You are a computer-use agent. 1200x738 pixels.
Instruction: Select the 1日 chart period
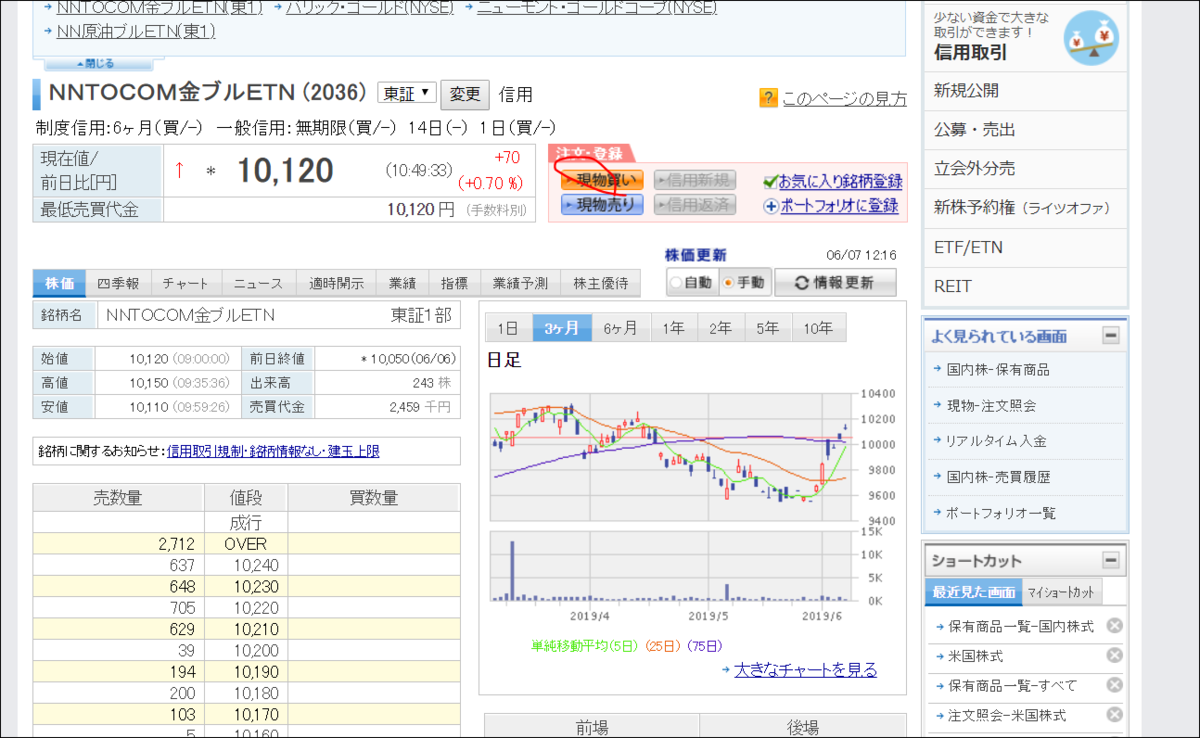click(x=508, y=328)
